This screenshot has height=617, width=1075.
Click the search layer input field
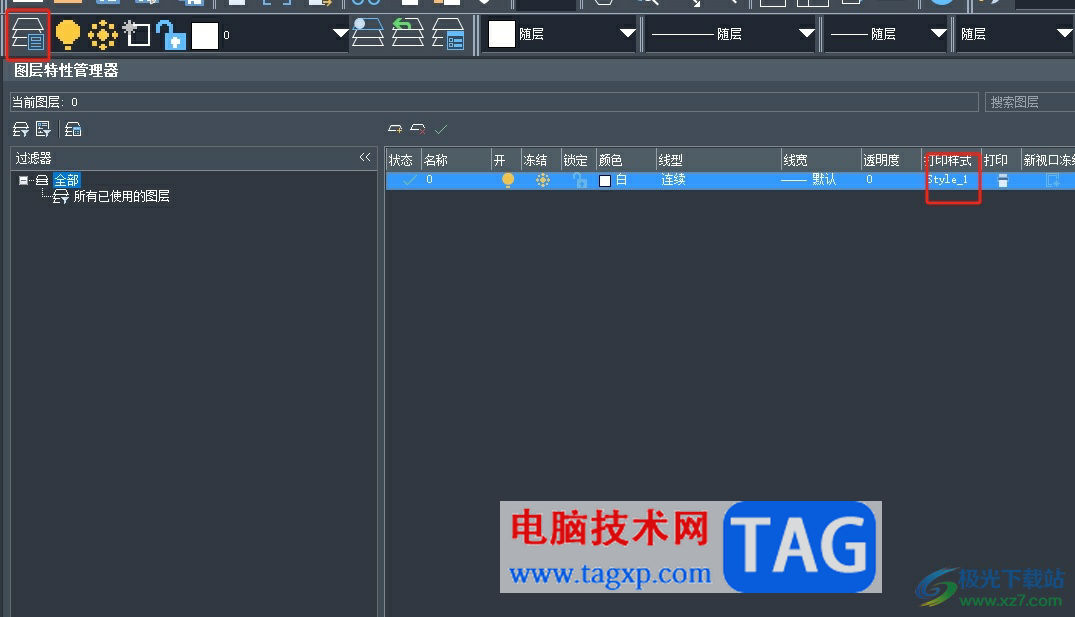[x=1030, y=102]
